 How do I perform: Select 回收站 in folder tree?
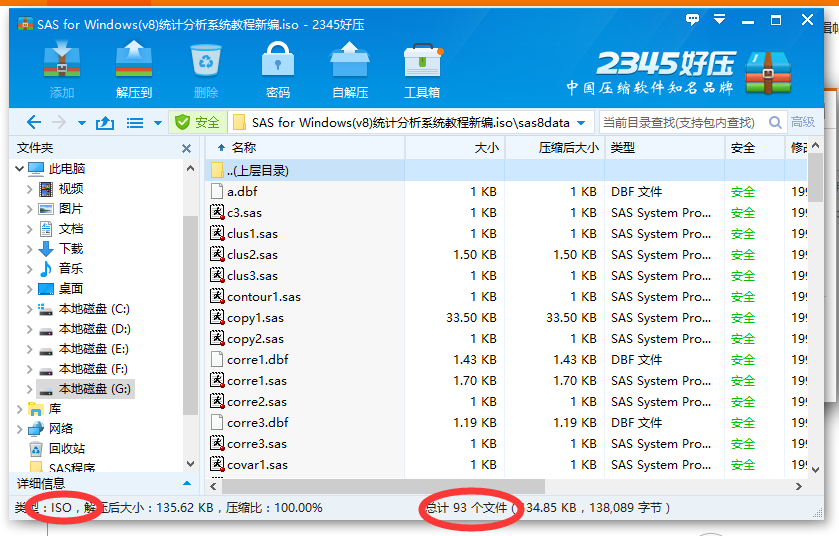point(67,449)
